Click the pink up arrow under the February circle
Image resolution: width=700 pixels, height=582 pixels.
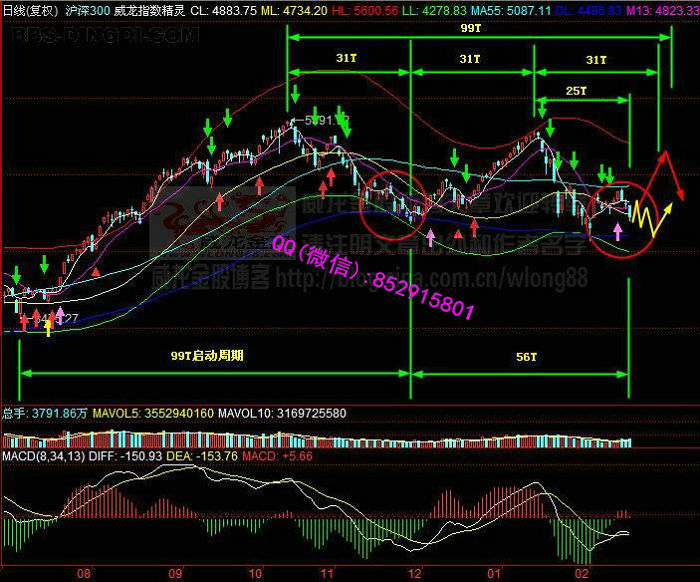tap(618, 232)
